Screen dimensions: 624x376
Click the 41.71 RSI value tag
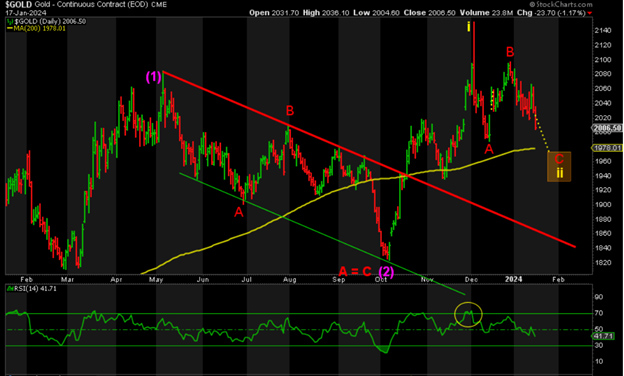(603, 336)
